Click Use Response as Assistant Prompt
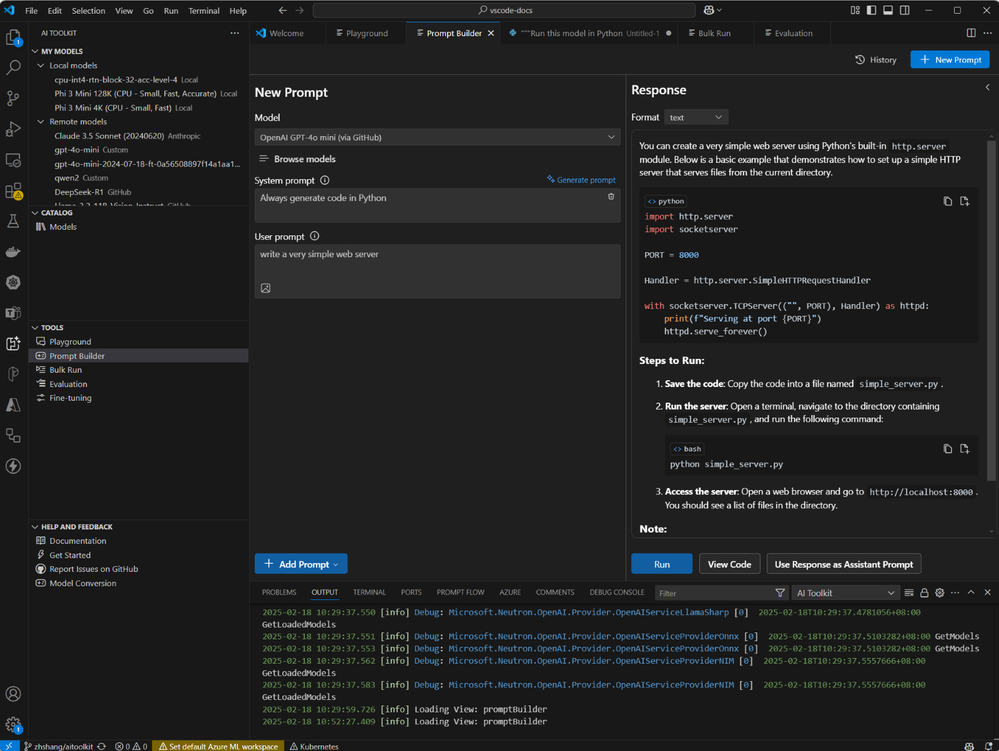The width and height of the screenshot is (999, 751). click(844, 564)
